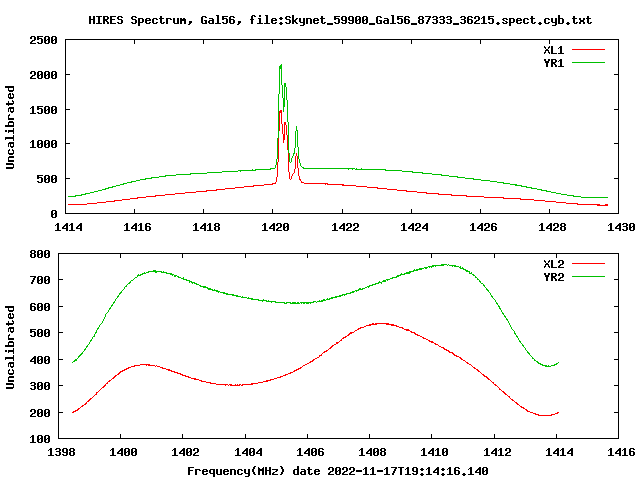Image resolution: width=640 pixels, height=480 pixels.
Task: Click the 300 y-axis label in bottom plot
Action: click(x=40, y=386)
